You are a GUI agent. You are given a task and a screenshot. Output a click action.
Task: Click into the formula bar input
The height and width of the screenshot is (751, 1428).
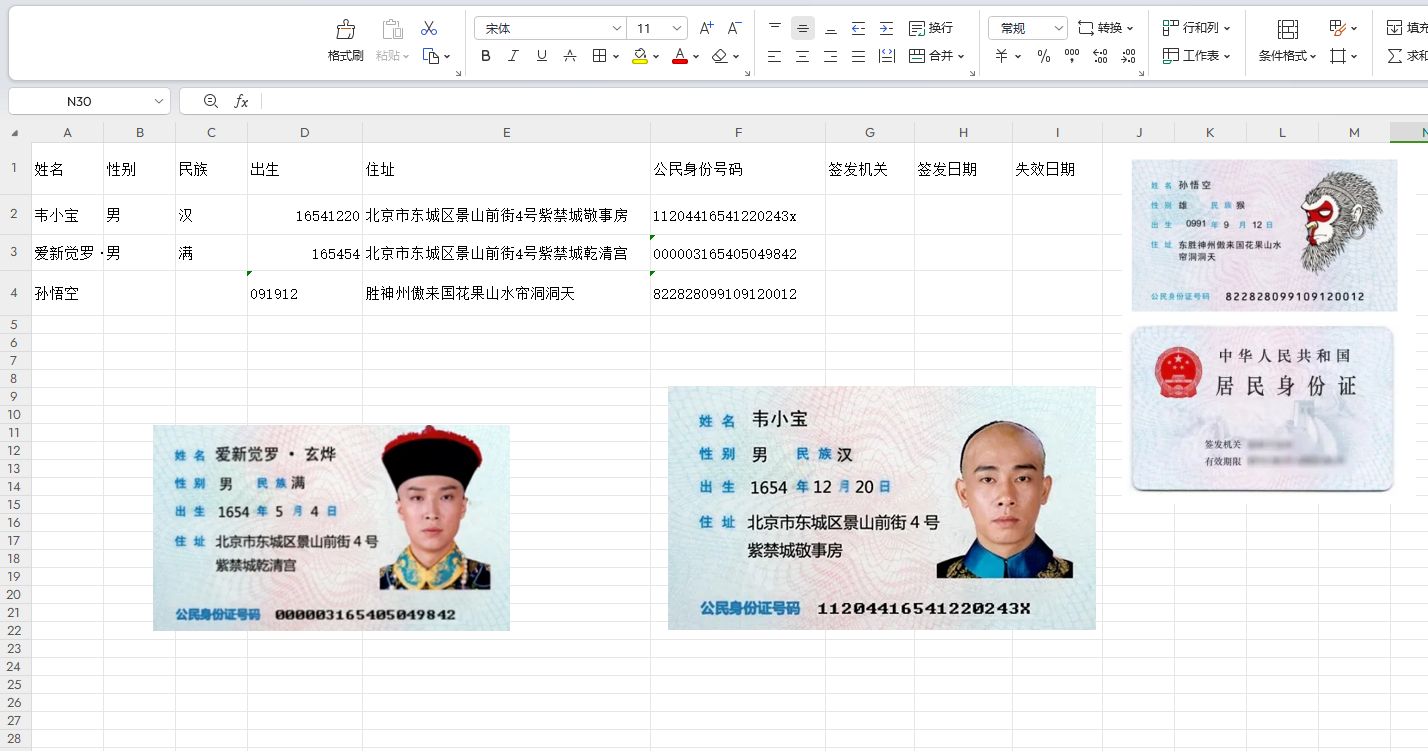tap(845, 101)
